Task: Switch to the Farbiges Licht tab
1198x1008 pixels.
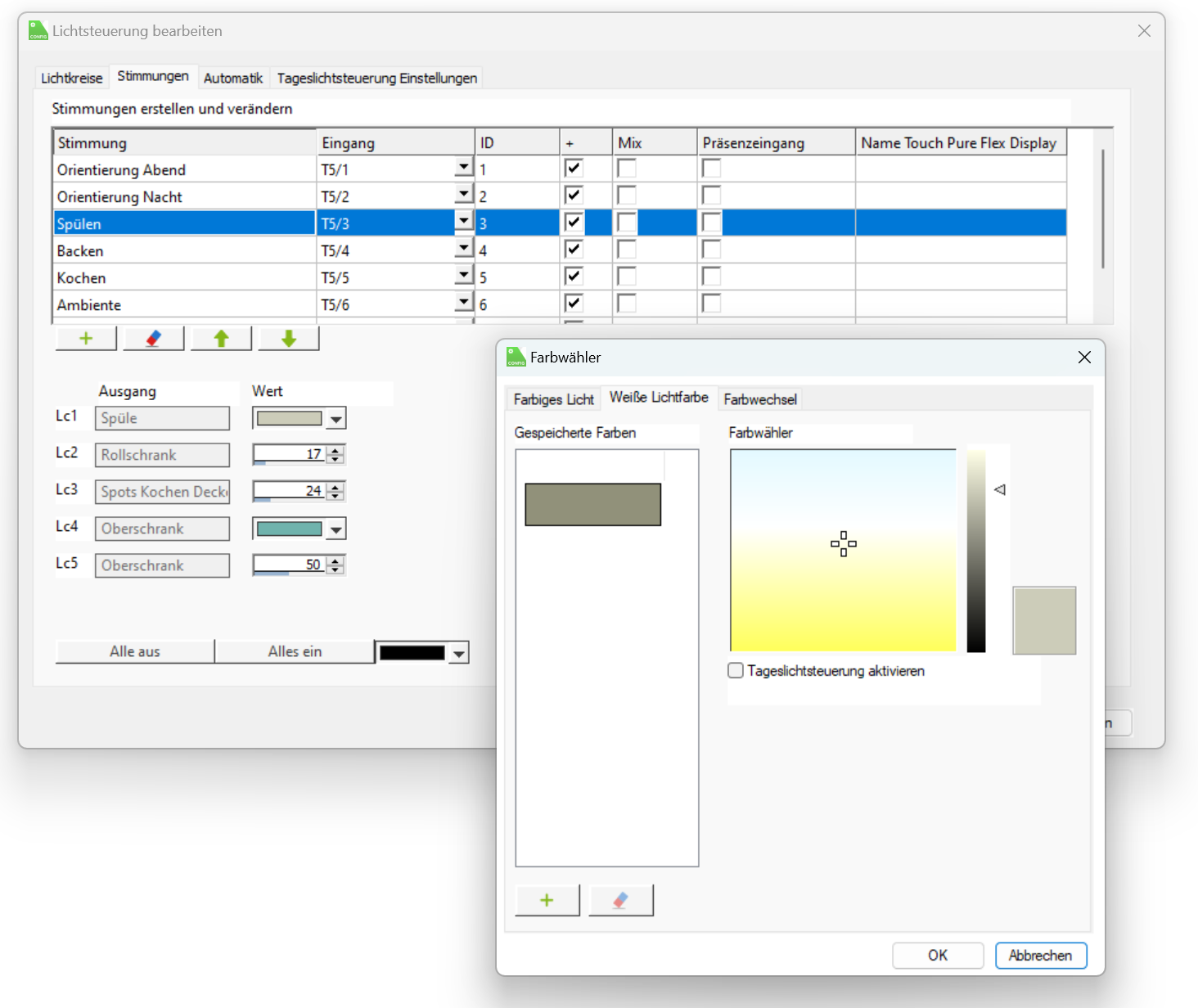Action: coord(553,399)
